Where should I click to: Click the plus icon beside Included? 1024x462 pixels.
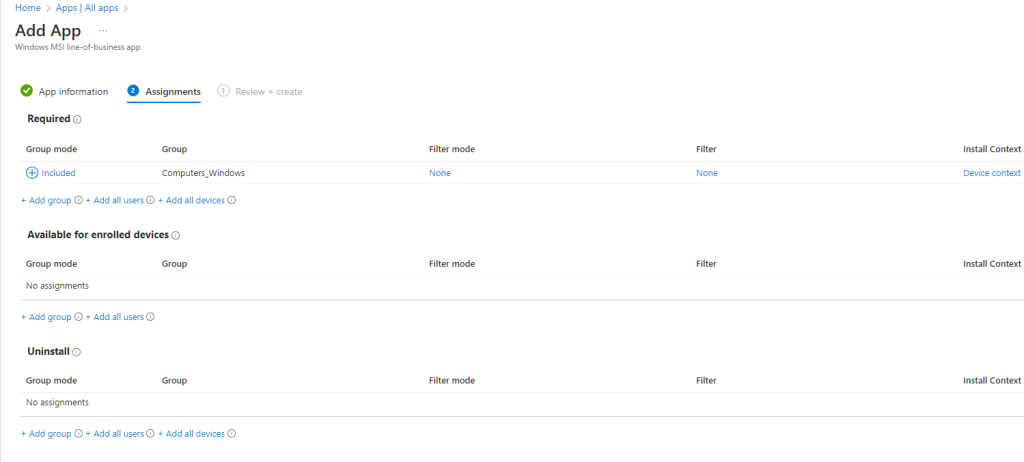pos(32,173)
